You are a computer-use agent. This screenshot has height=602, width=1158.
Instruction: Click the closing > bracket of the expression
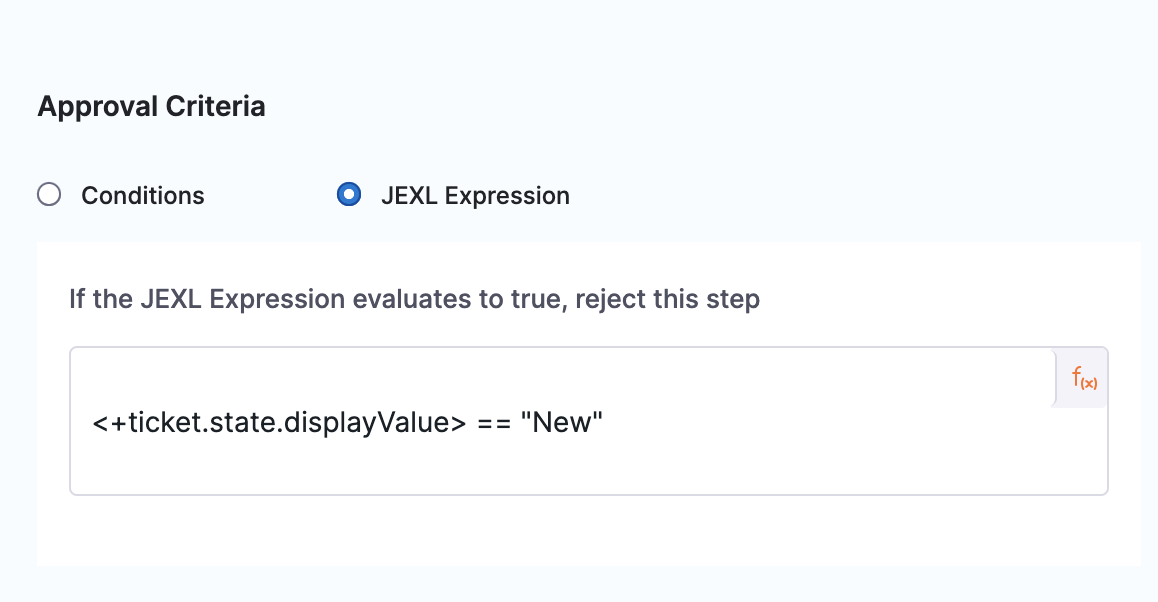(458, 423)
